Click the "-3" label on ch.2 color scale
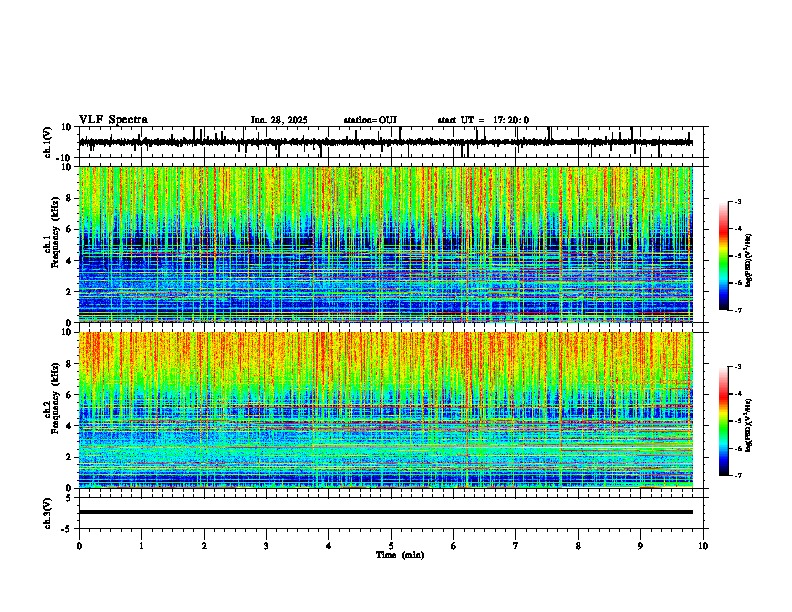The height and width of the screenshot is (612, 792). tap(738, 367)
